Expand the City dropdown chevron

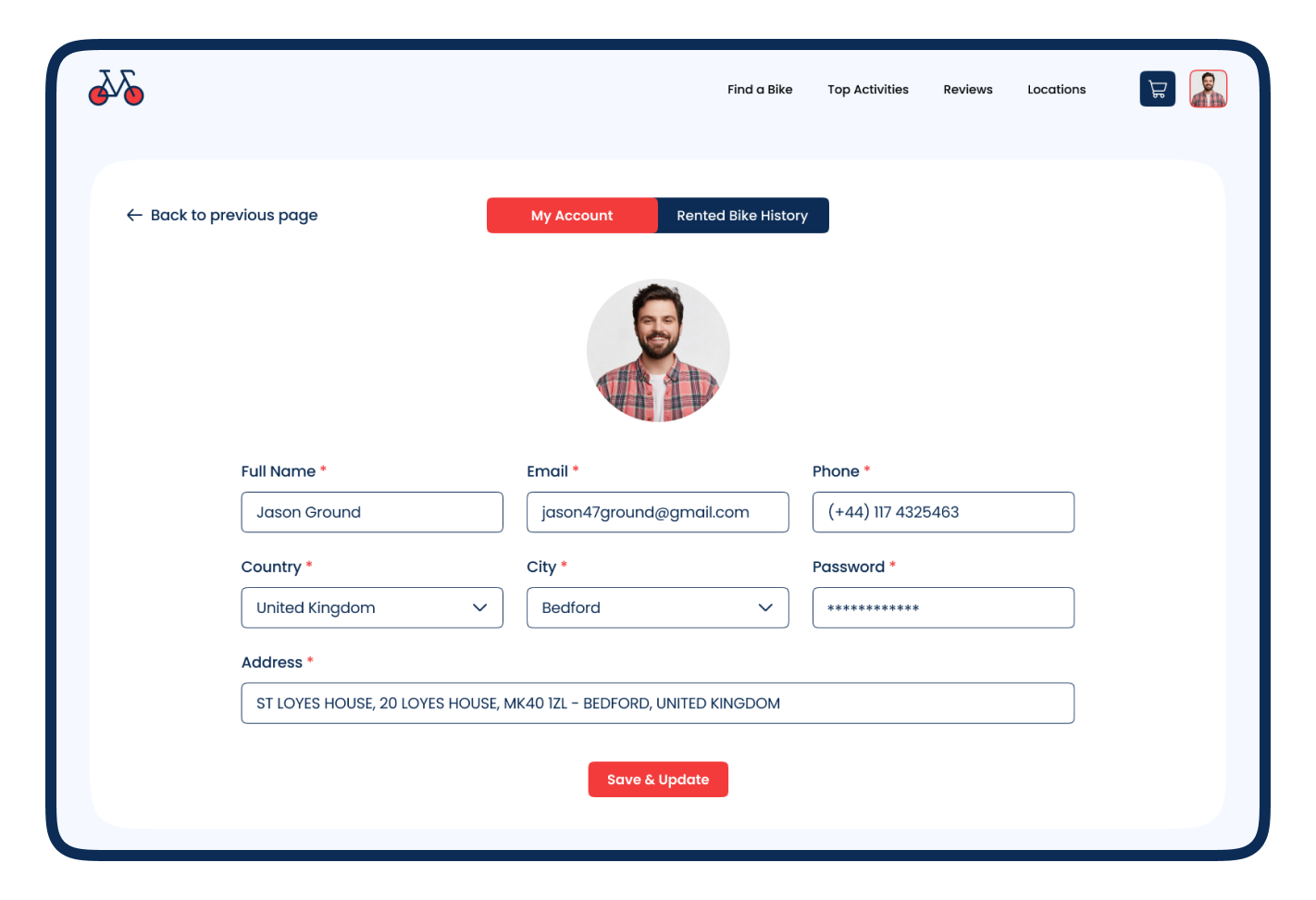(x=765, y=607)
